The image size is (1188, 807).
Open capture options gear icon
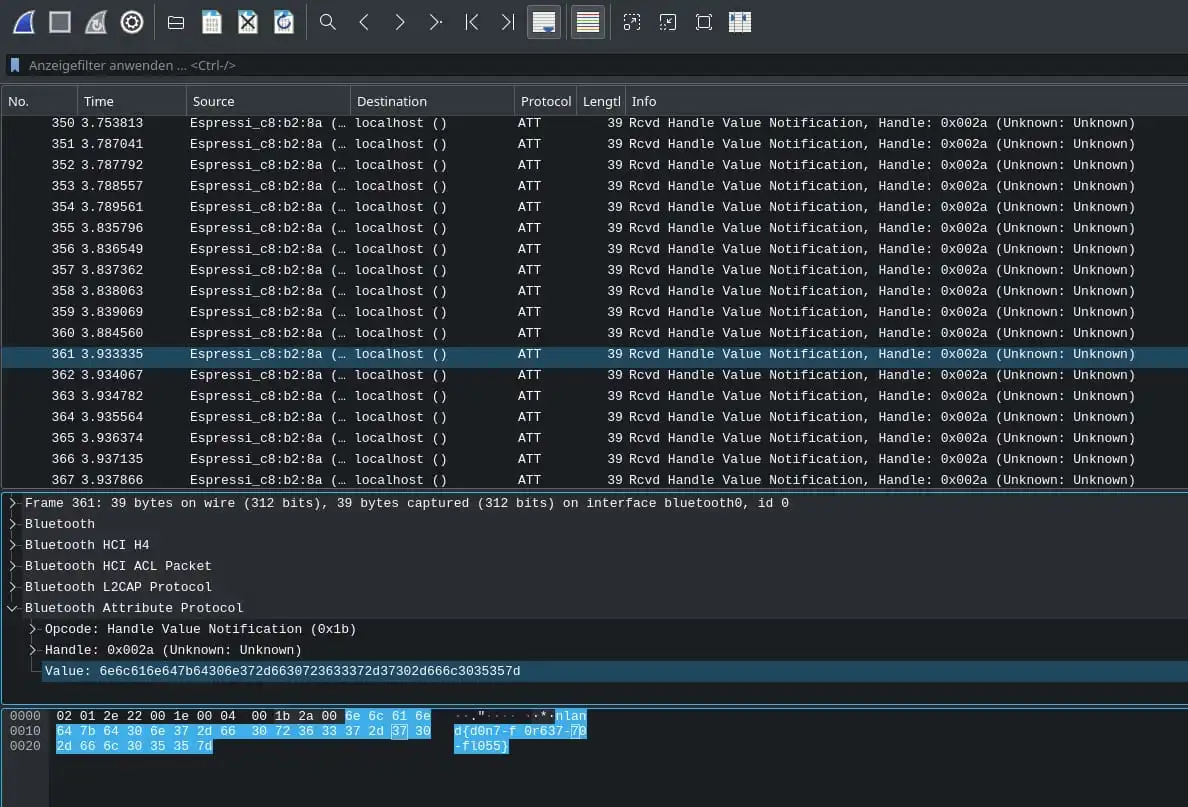coord(132,22)
